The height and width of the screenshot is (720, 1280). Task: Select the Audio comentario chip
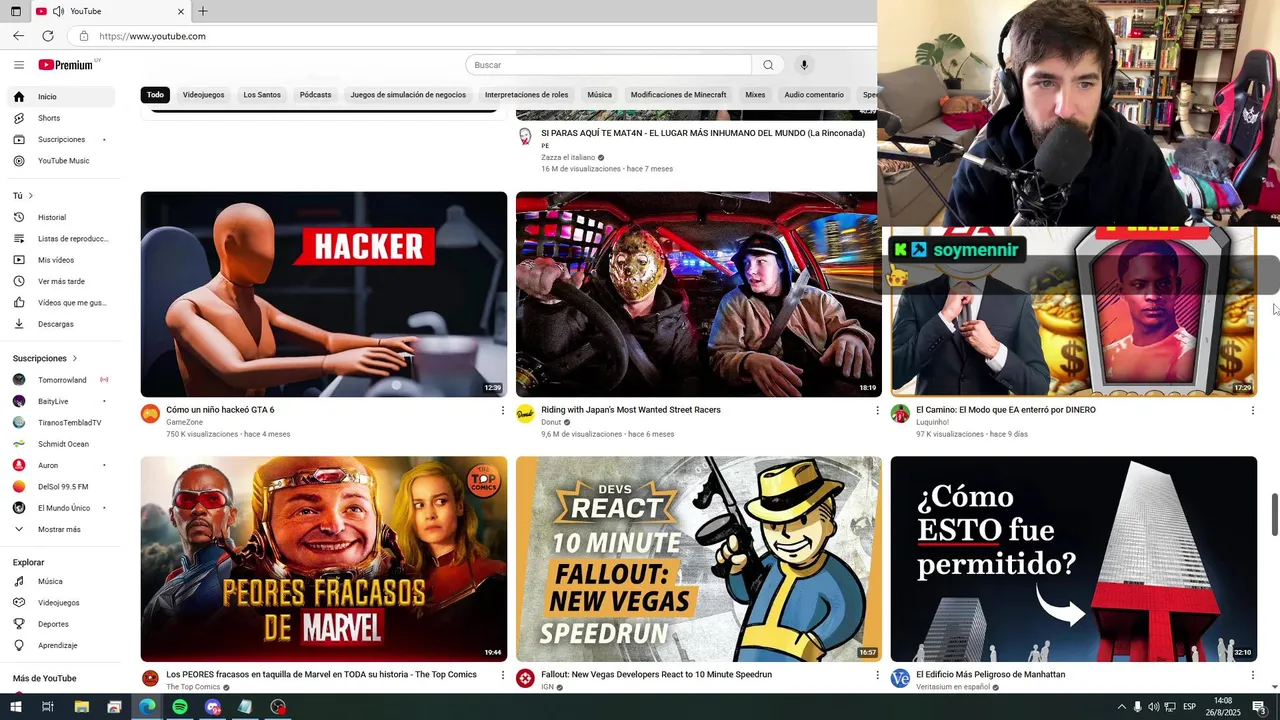click(814, 95)
